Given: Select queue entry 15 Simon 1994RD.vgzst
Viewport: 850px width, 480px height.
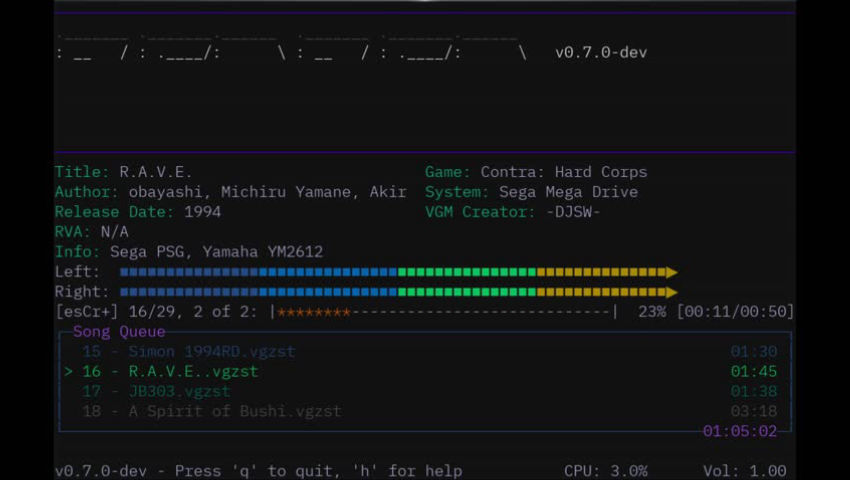Looking at the screenshot, I should pyautogui.click(x=428, y=351).
